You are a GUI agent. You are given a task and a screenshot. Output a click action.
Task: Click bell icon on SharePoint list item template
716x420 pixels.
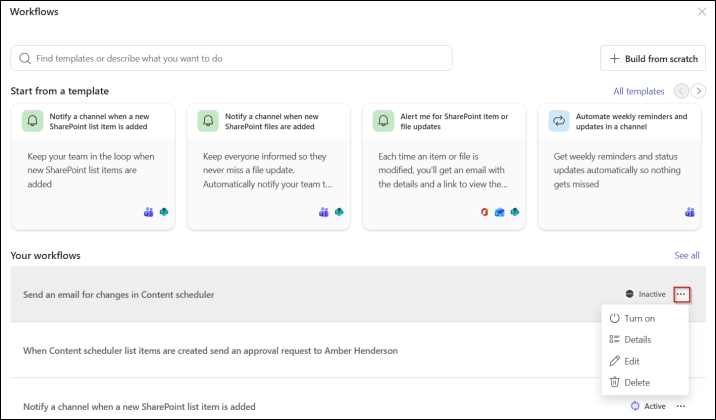[x=32, y=121]
